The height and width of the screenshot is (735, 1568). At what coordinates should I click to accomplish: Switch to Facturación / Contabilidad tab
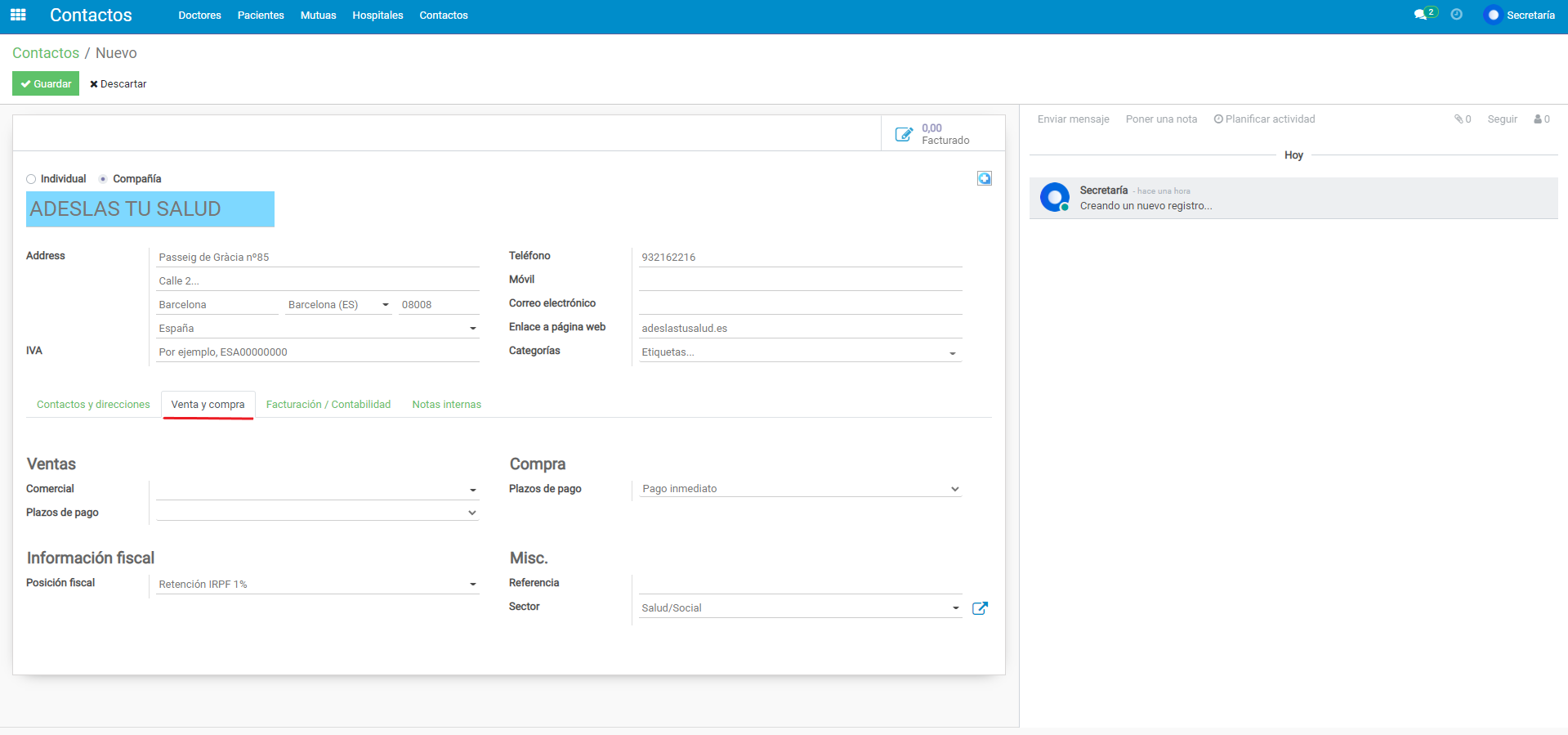pyautogui.click(x=328, y=405)
